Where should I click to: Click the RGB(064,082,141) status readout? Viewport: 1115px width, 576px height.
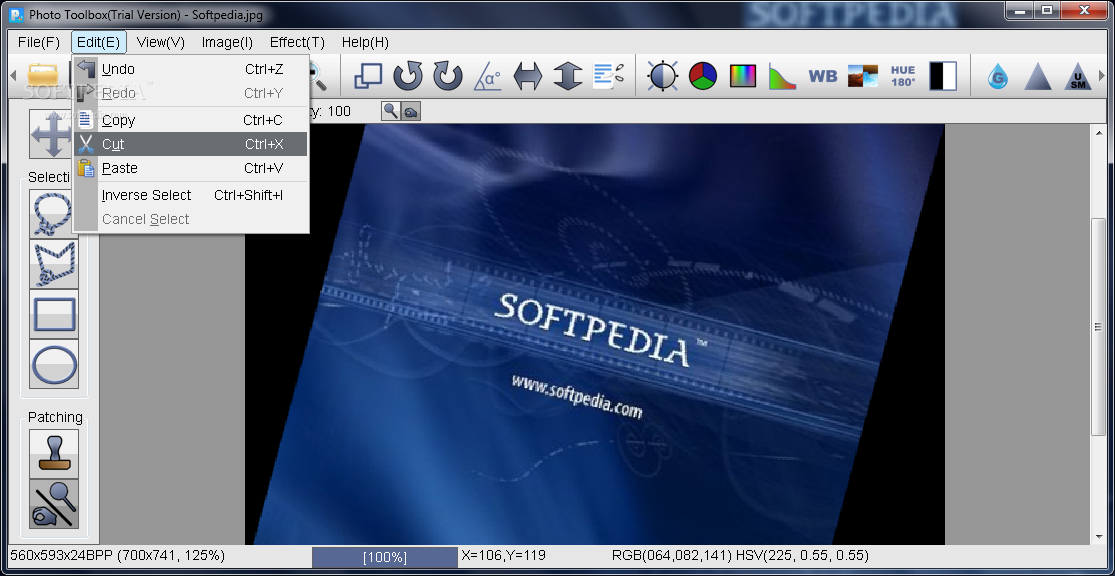click(x=671, y=555)
